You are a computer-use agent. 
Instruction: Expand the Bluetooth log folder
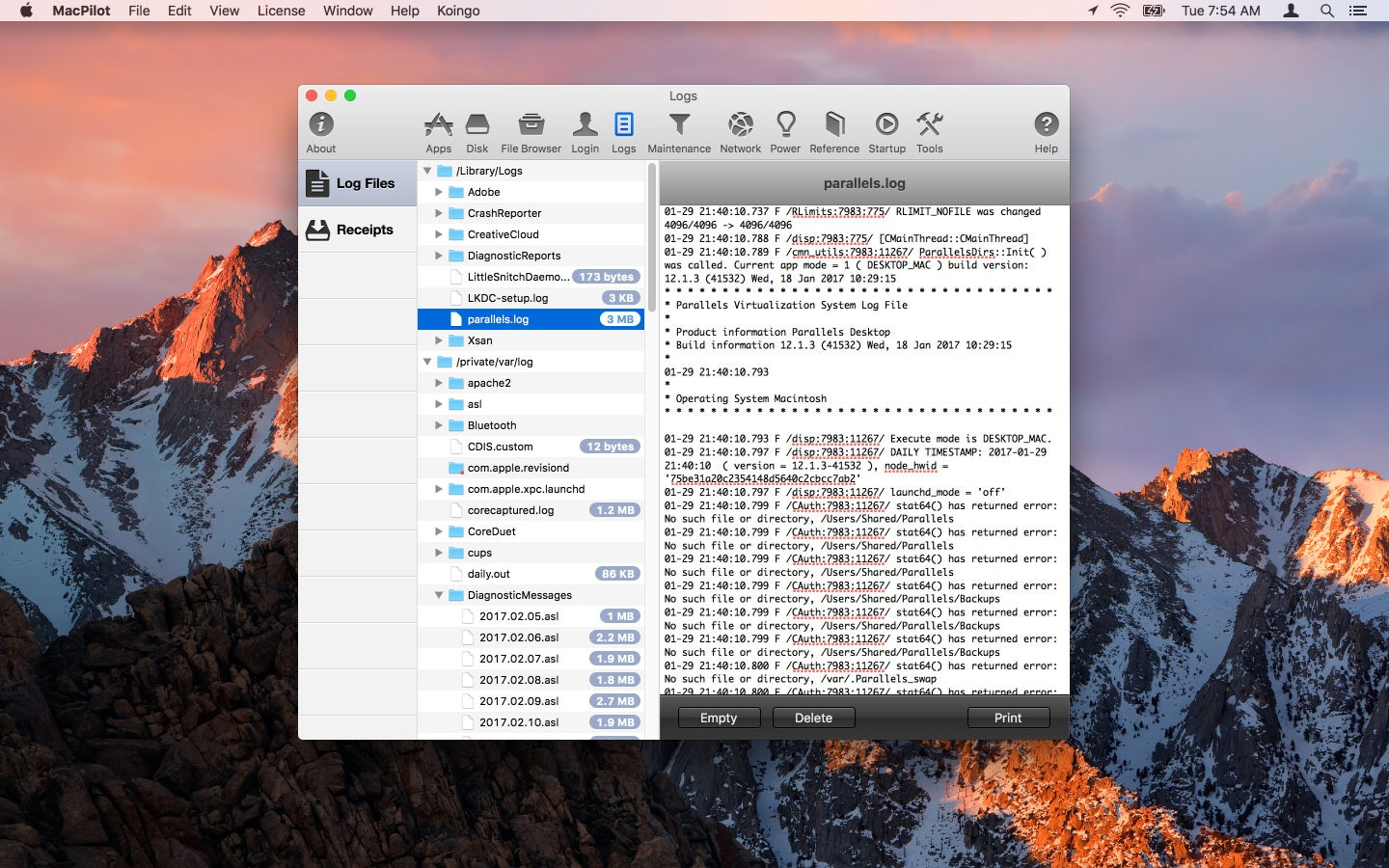pyautogui.click(x=440, y=424)
